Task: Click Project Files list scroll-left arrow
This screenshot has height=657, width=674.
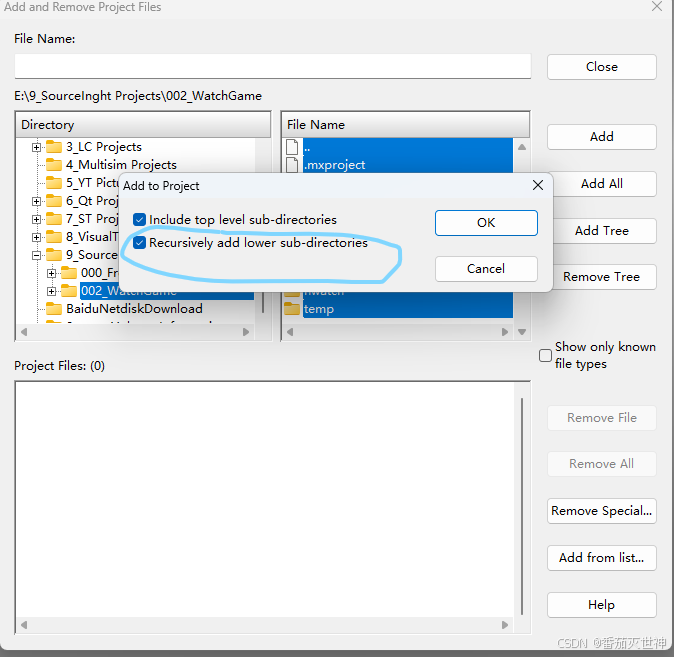Action: [24, 625]
